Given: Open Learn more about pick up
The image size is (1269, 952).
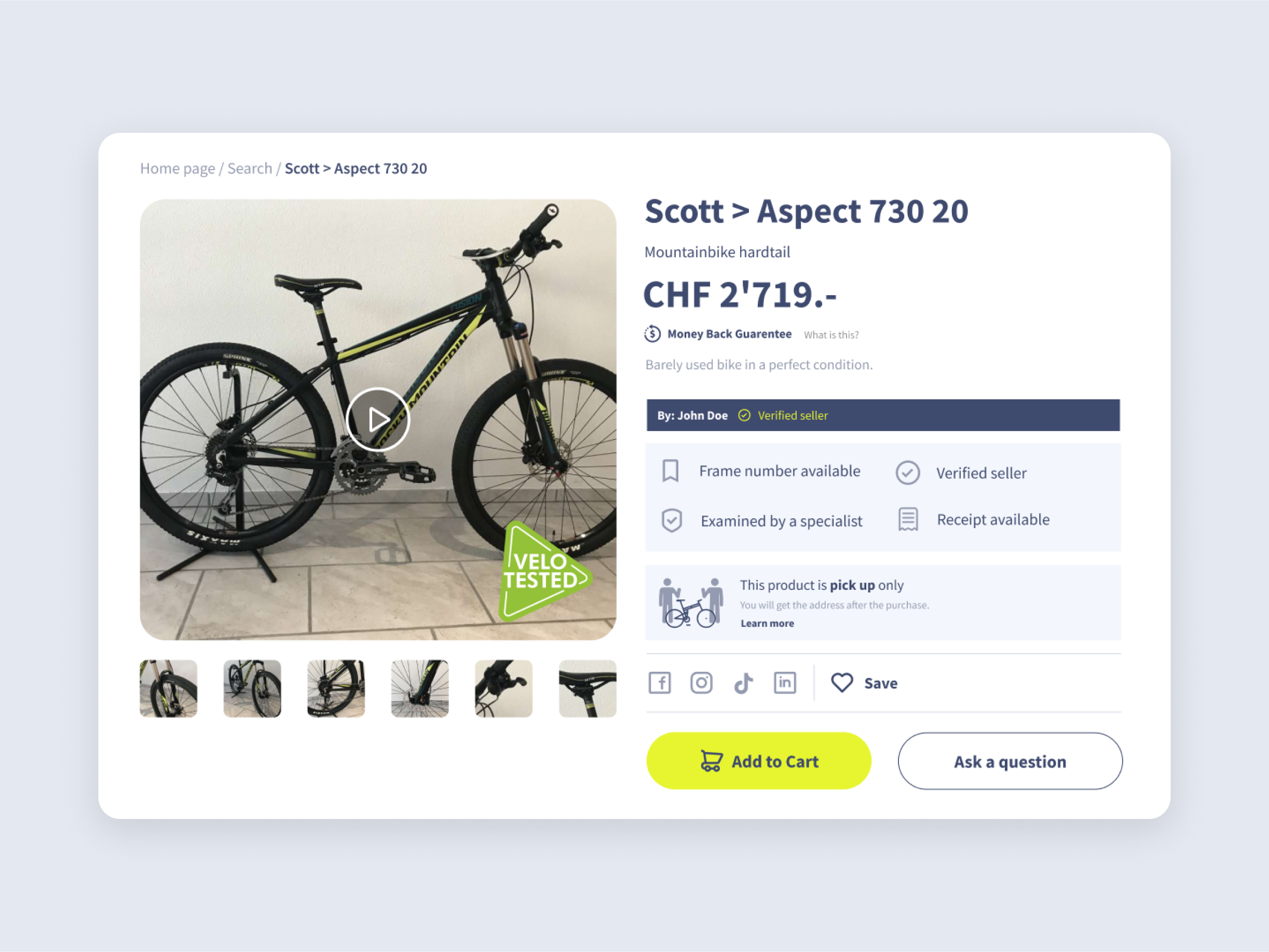Looking at the screenshot, I should point(767,624).
